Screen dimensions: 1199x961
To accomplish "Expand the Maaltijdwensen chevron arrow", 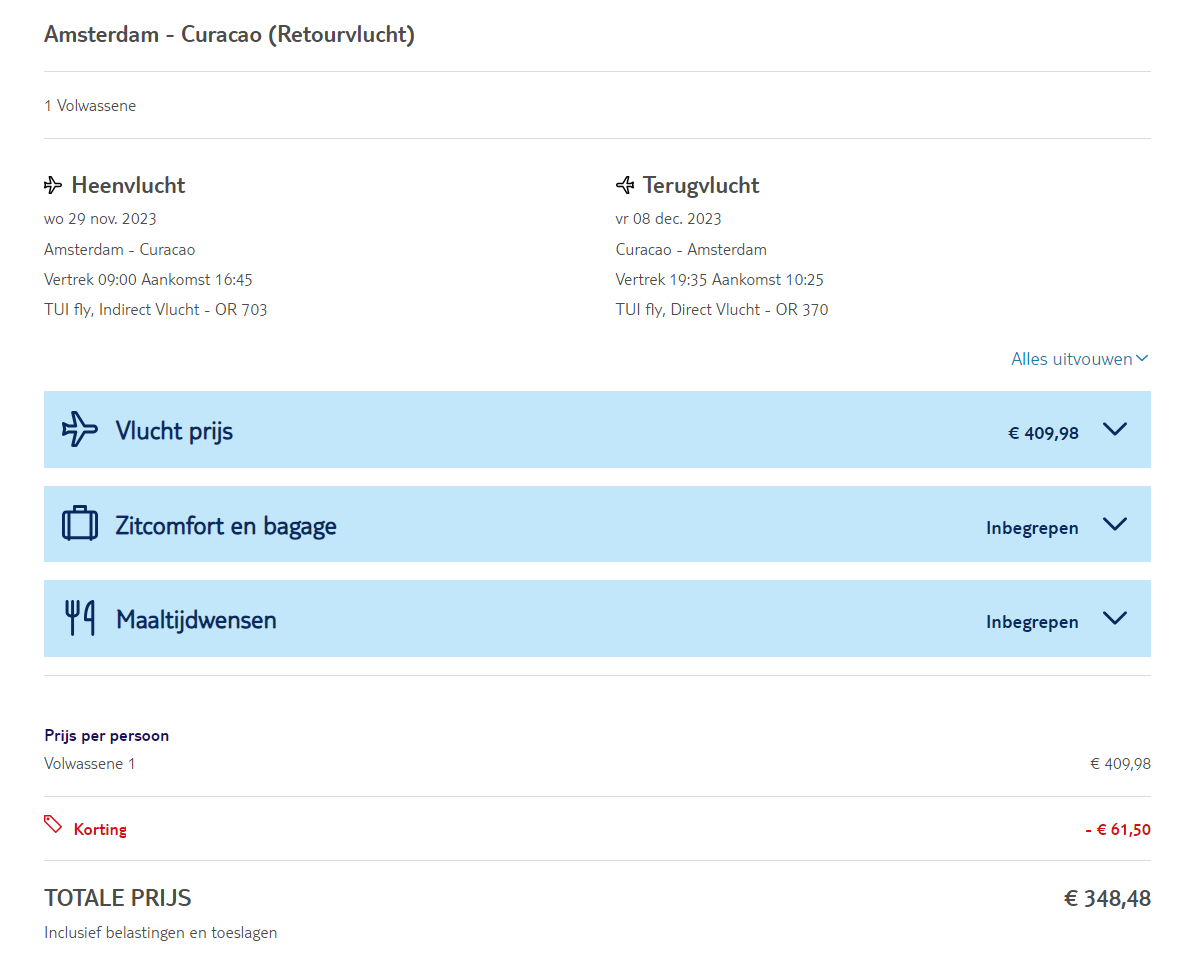I will (1114, 618).
